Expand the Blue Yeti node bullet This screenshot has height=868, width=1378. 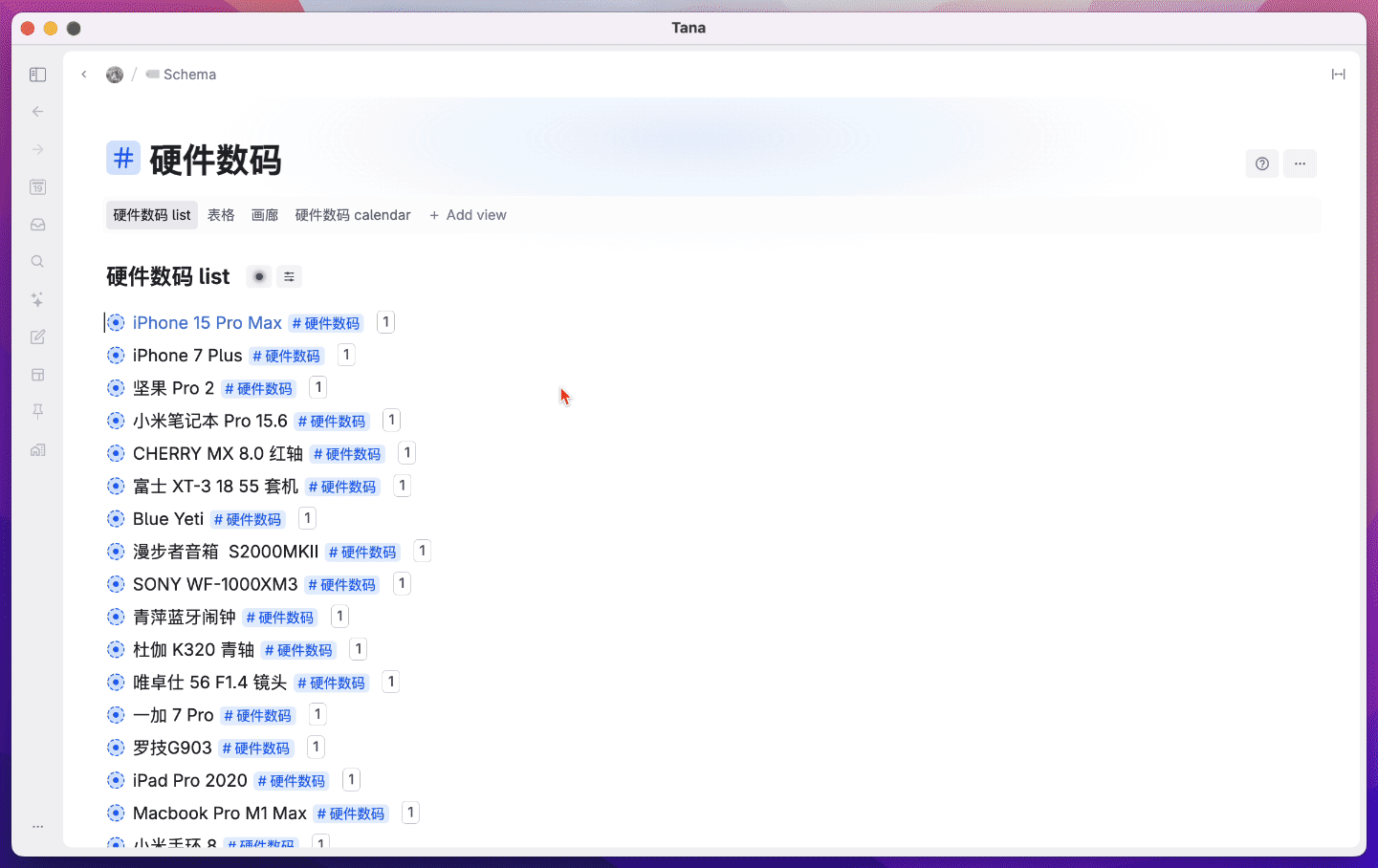[116, 519]
